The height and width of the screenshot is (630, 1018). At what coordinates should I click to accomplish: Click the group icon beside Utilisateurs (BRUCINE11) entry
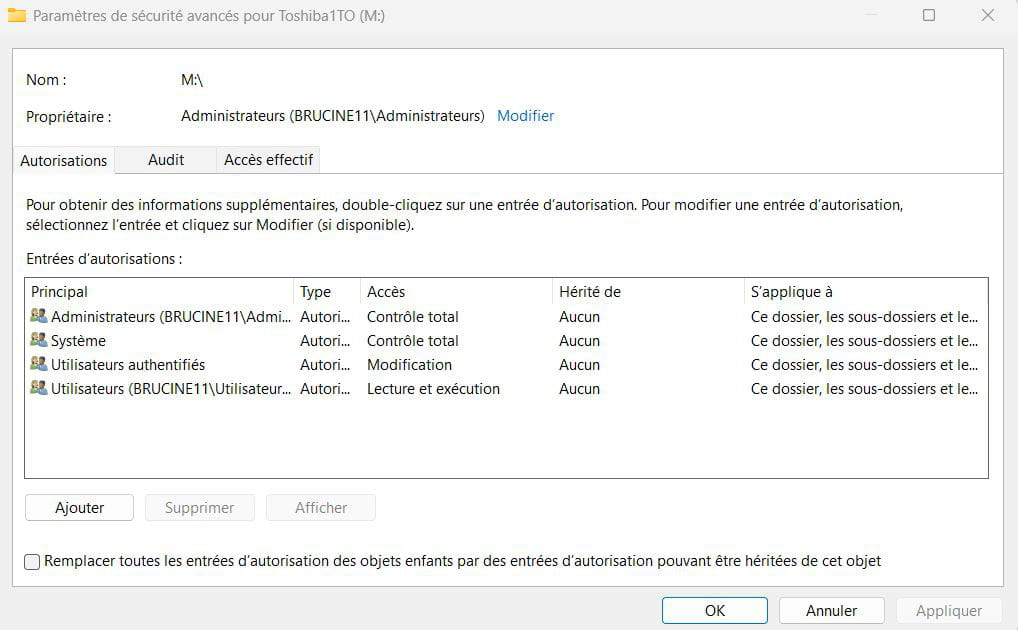pos(39,388)
